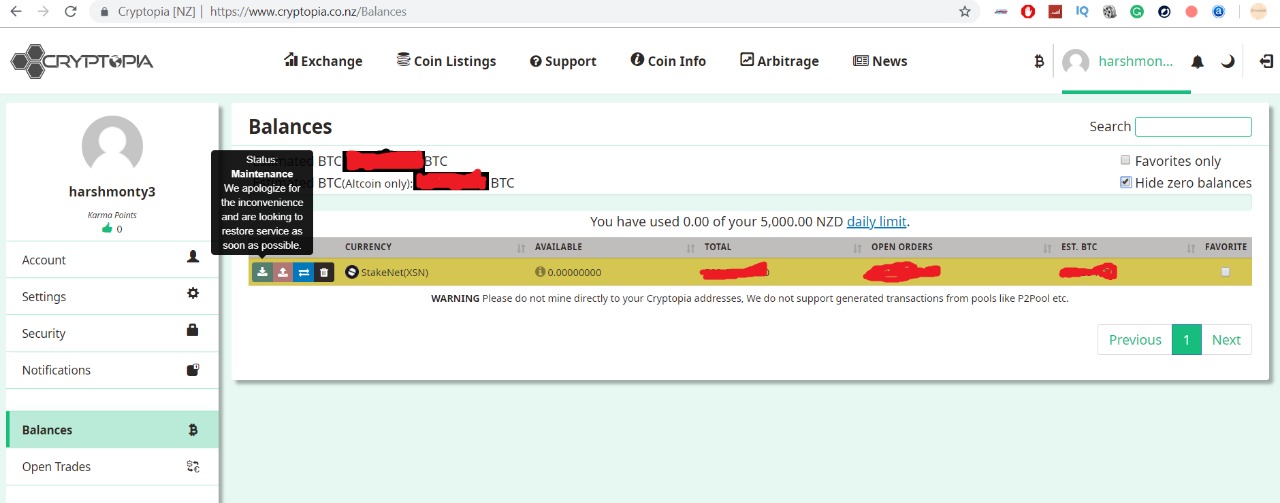Click the IQ extension icon
This screenshot has width=1280, height=503.
click(1082, 12)
